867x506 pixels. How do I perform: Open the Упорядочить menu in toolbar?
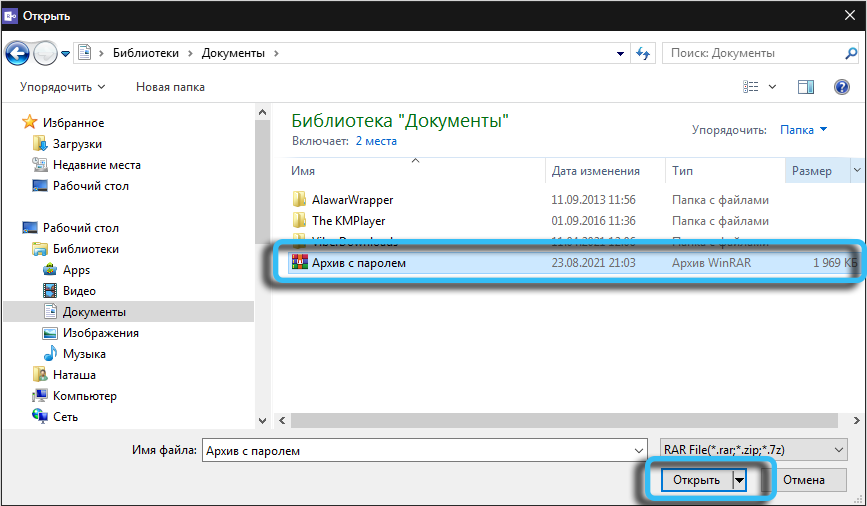click(x=62, y=87)
